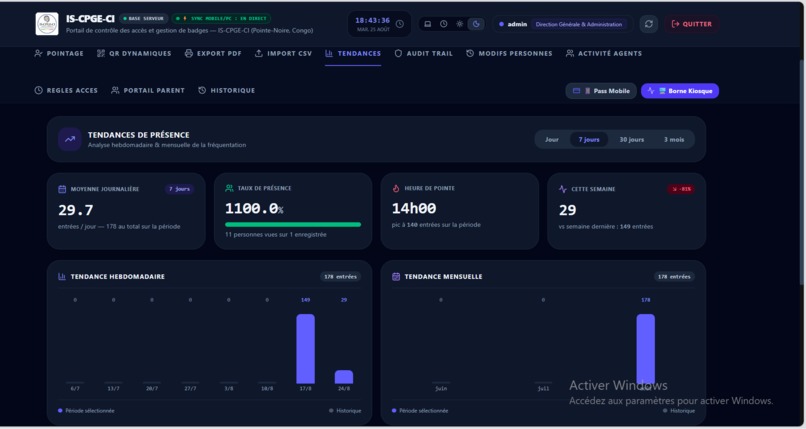Image resolution: width=806 pixels, height=429 pixels.
Task: Select the laptop system theme icon
Action: [427, 24]
